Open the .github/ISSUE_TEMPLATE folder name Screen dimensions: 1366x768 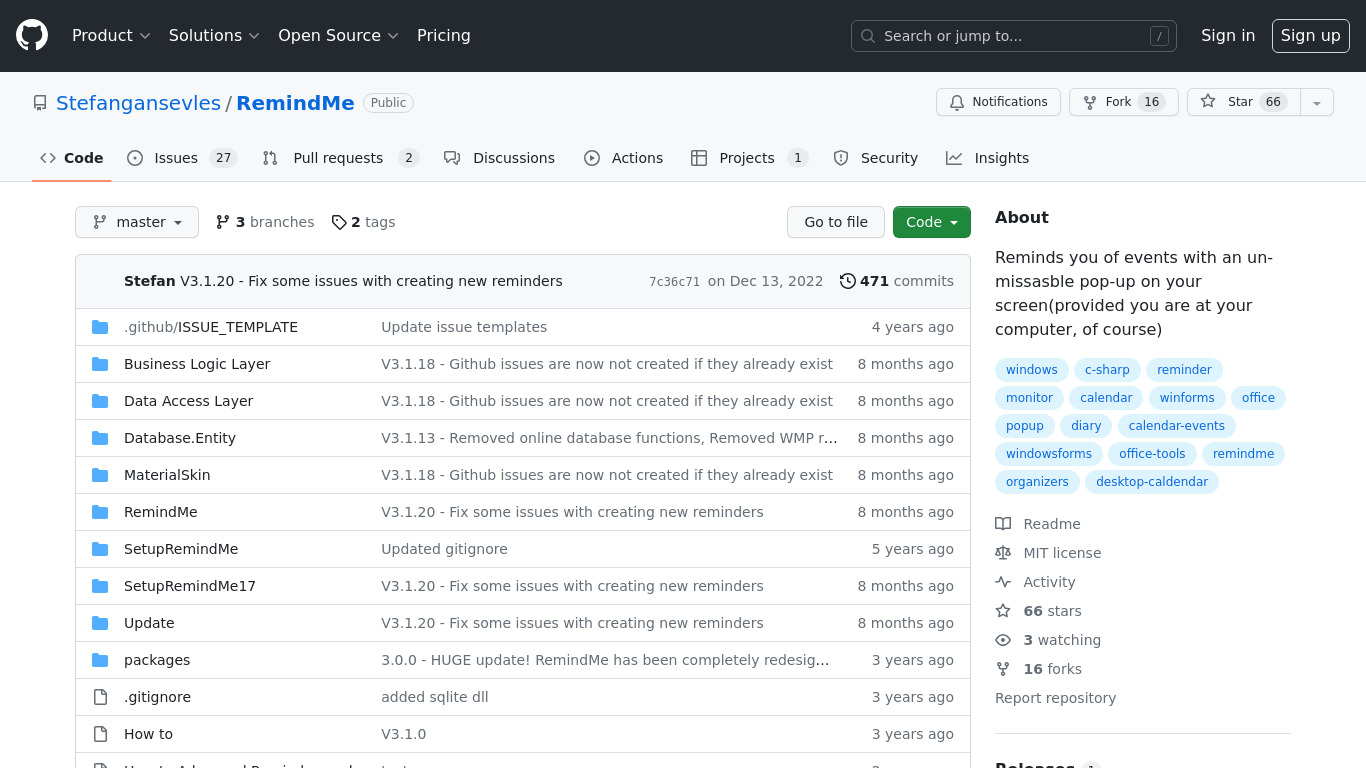(211, 327)
